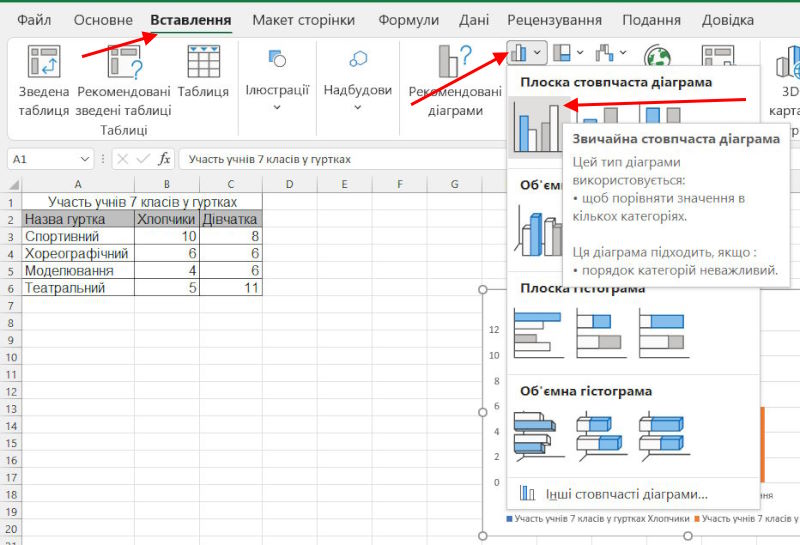The width and height of the screenshot is (800, 545).
Task: Click the Recommended Charts icon (Рекомендовані діаграми)
Action: [455, 80]
